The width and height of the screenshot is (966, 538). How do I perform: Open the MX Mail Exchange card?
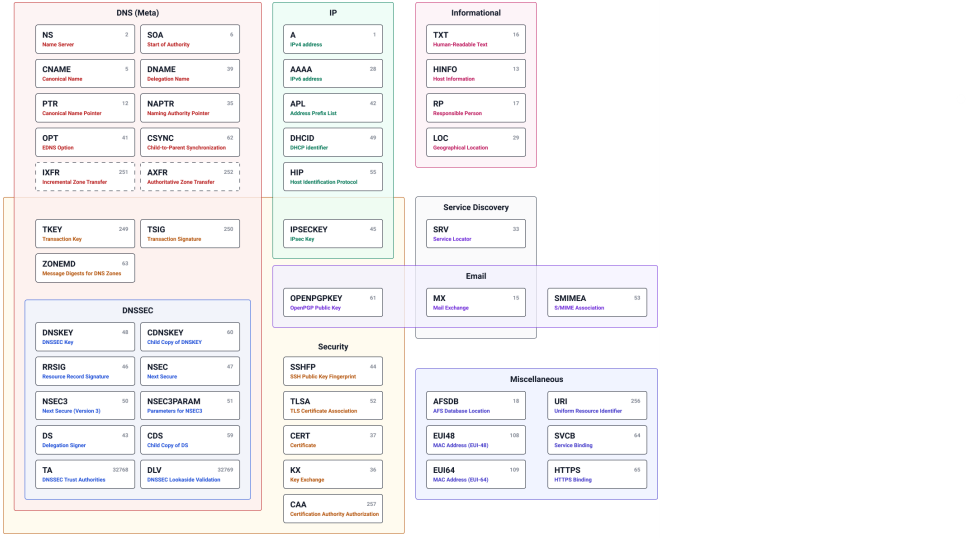click(x=475, y=302)
